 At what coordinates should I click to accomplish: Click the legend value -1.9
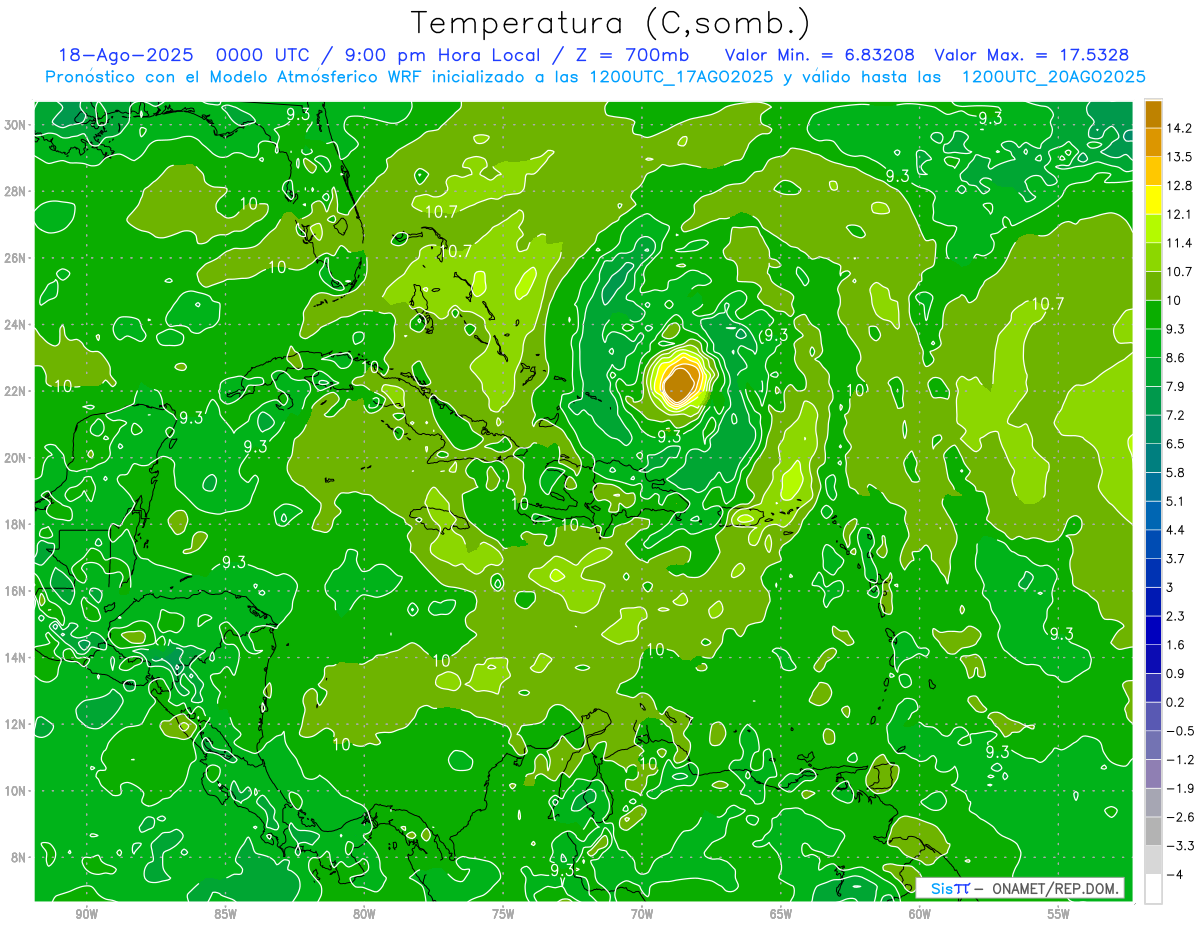pyautogui.click(x=1180, y=788)
